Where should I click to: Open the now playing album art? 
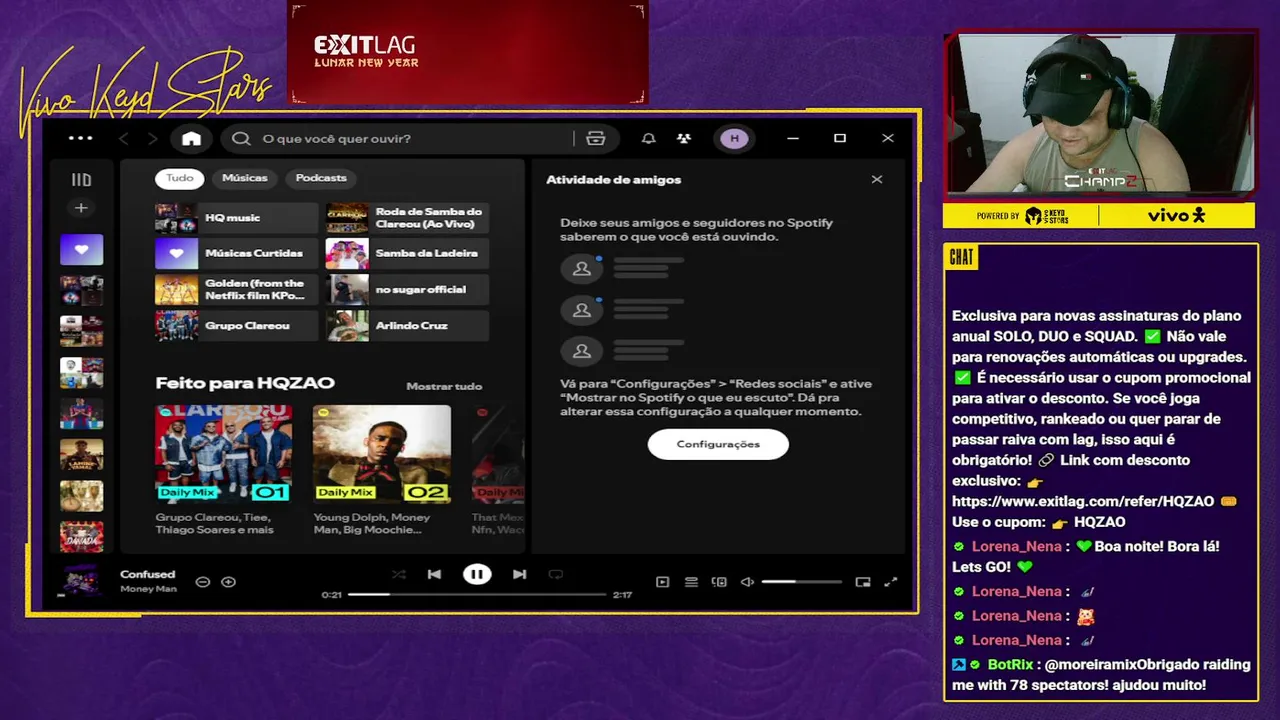point(81,581)
